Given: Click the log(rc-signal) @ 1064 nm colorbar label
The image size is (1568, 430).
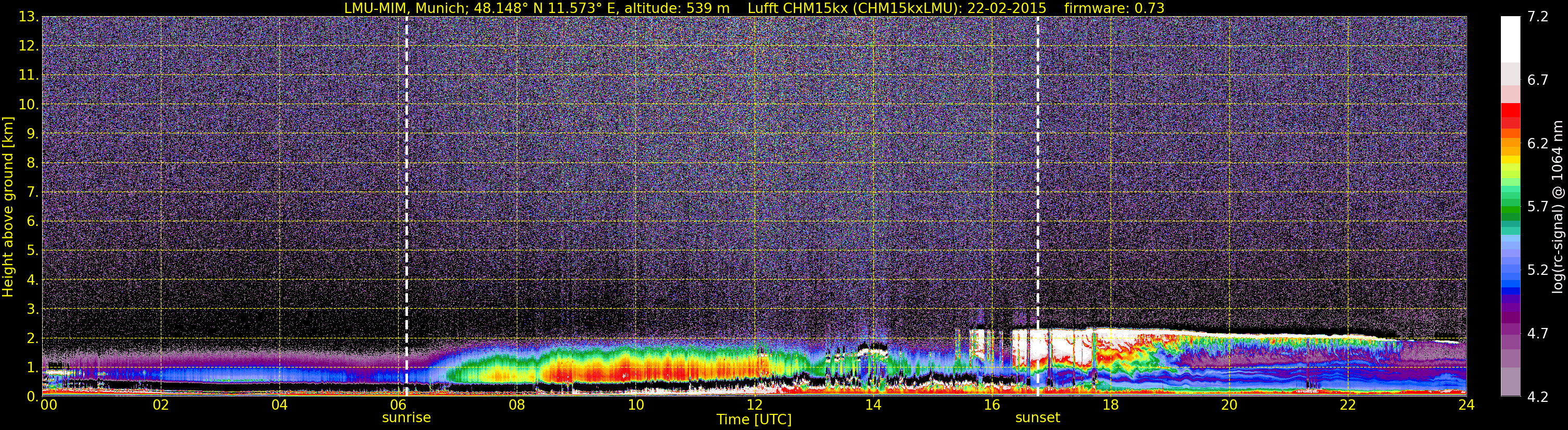Looking at the screenshot, I should point(1558,207).
